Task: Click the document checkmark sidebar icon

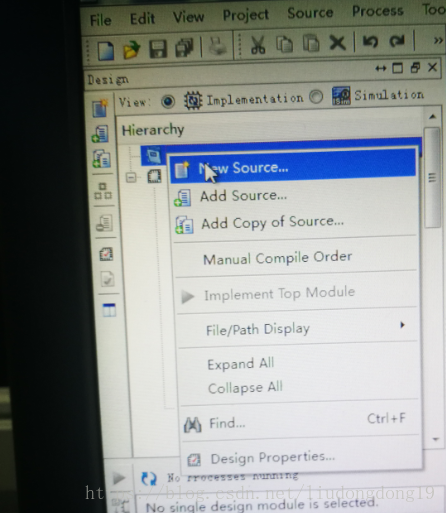Action: [107, 279]
